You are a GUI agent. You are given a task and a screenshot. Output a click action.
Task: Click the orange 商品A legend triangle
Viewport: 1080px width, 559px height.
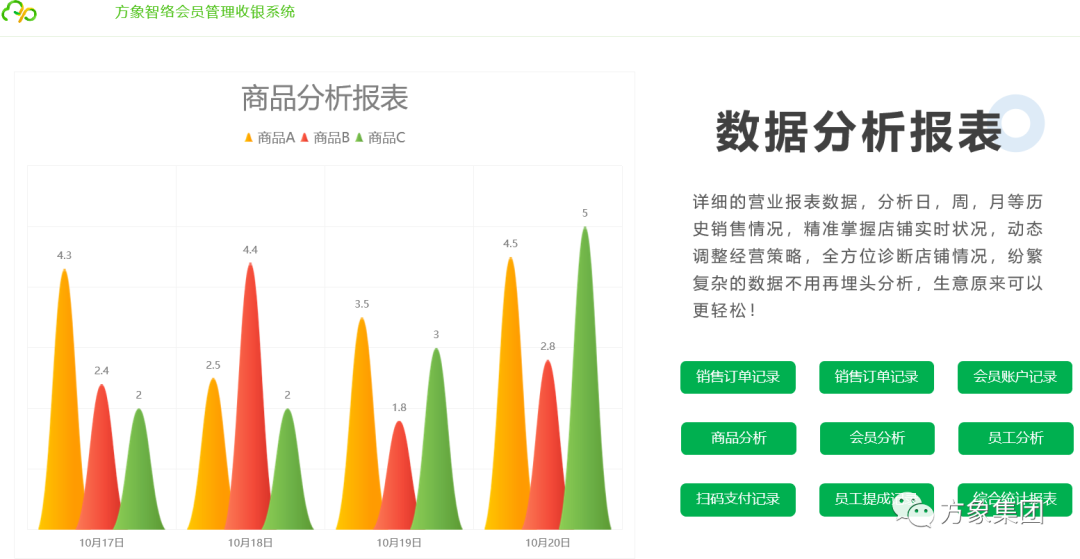(249, 138)
